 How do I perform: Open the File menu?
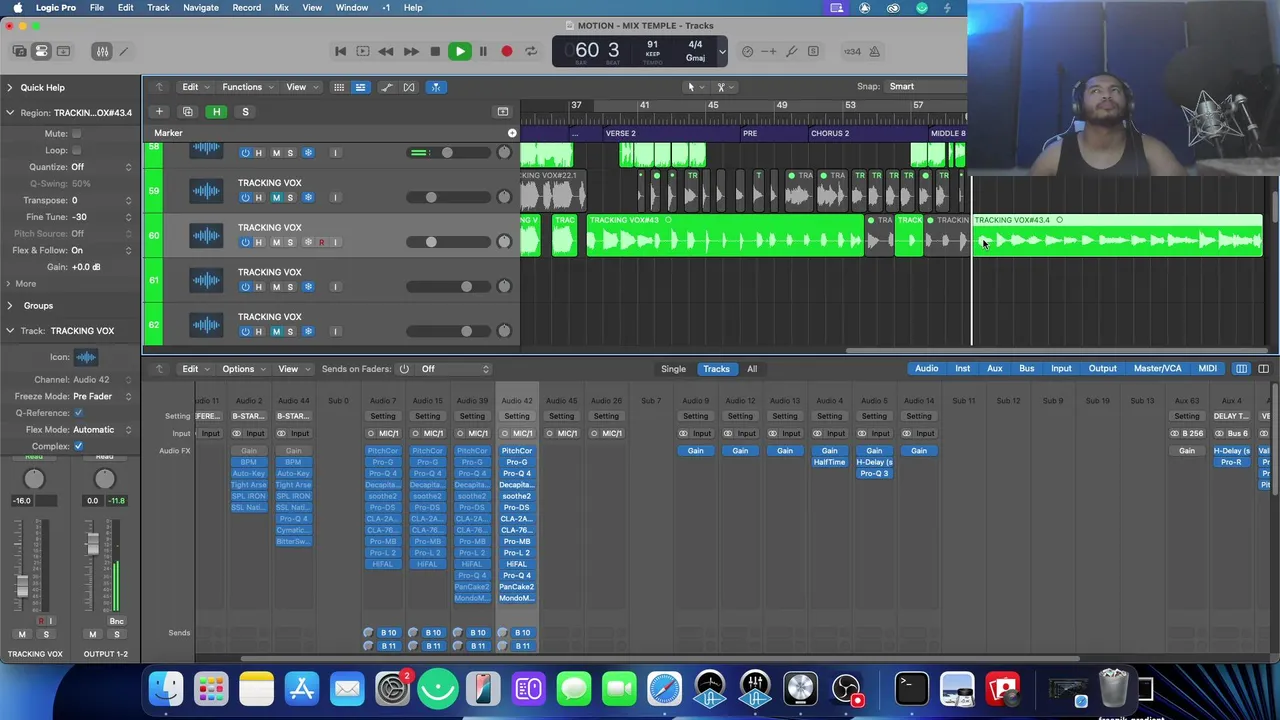[97, 7]
